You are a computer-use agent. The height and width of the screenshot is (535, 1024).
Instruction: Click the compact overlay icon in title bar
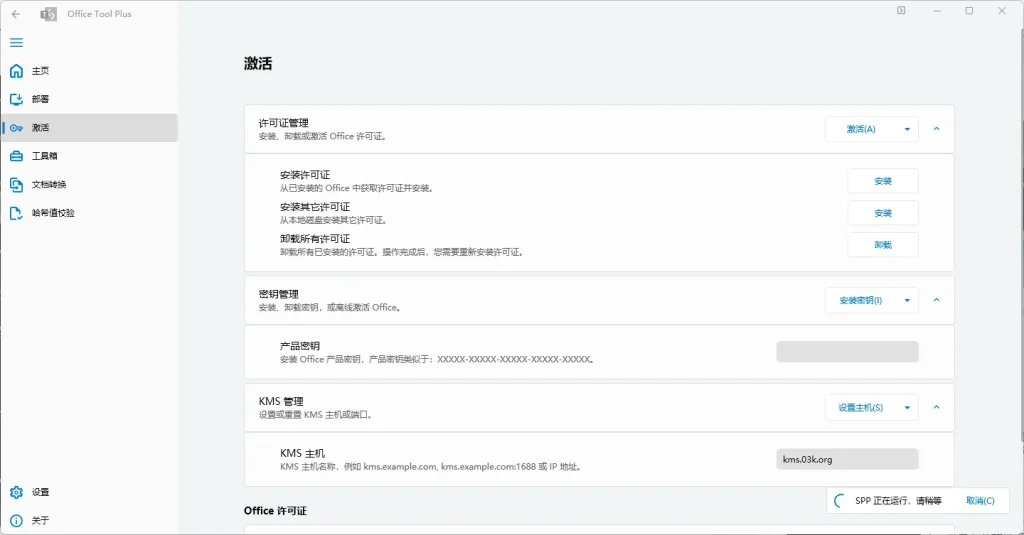901,10
